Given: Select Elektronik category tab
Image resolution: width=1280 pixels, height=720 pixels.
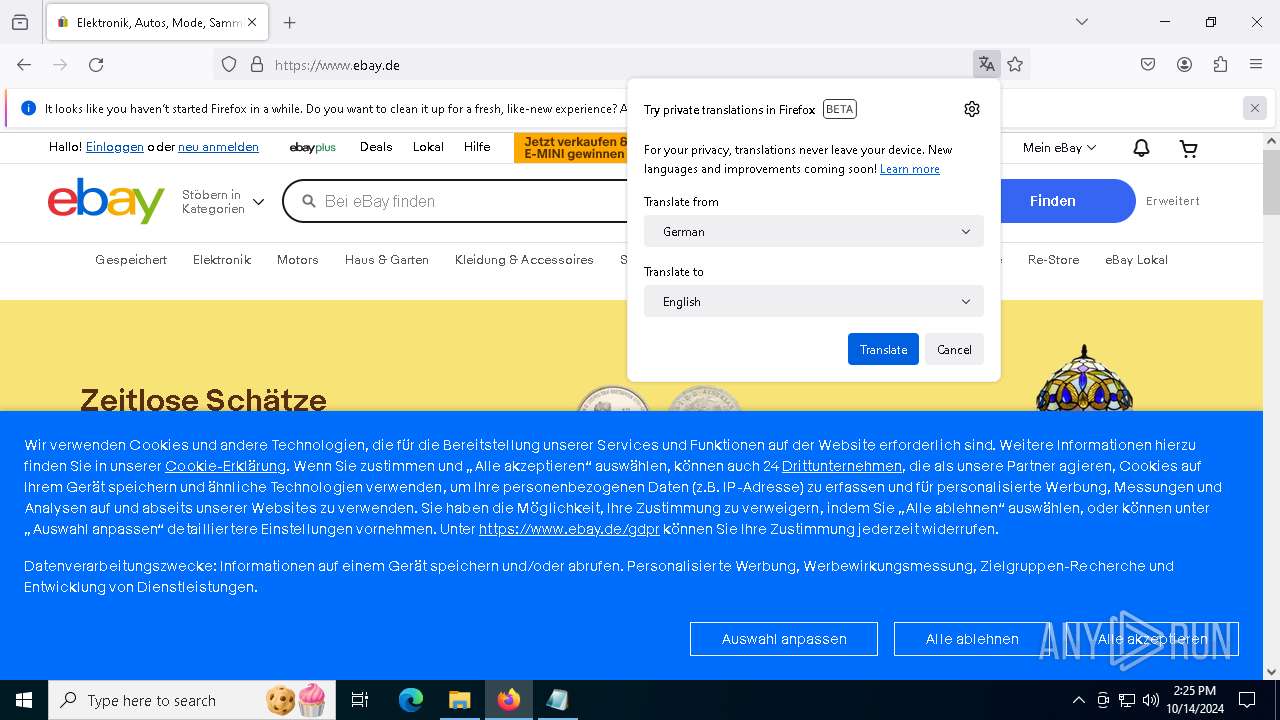Looking at the screenshot, I should point(222,260).
